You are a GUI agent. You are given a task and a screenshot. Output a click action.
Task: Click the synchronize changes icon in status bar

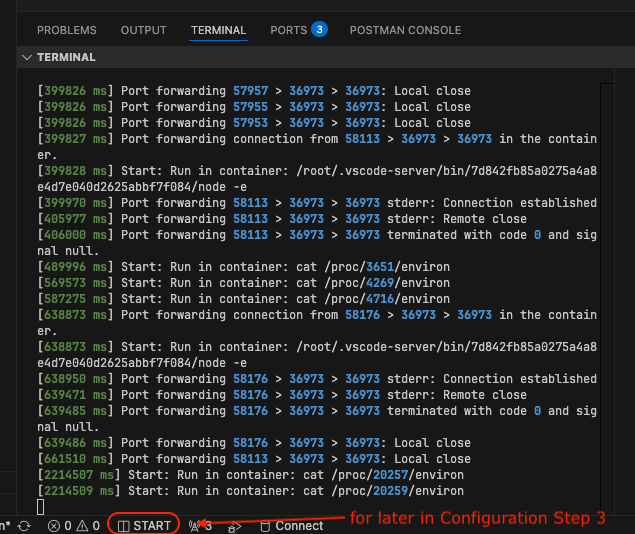tap(24, 526)
